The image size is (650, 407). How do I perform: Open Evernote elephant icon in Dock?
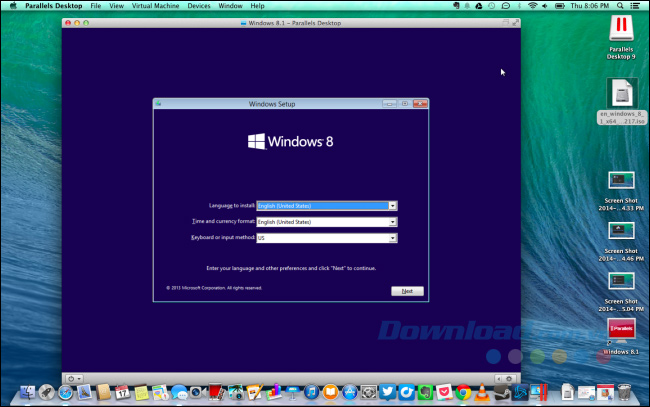click(x=425, y=392)
